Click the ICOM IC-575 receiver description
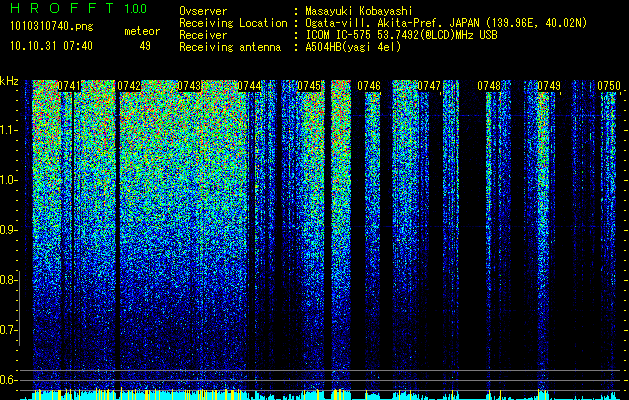The height and width of the screenshot is (400, 629). click(x=401, y=35)
